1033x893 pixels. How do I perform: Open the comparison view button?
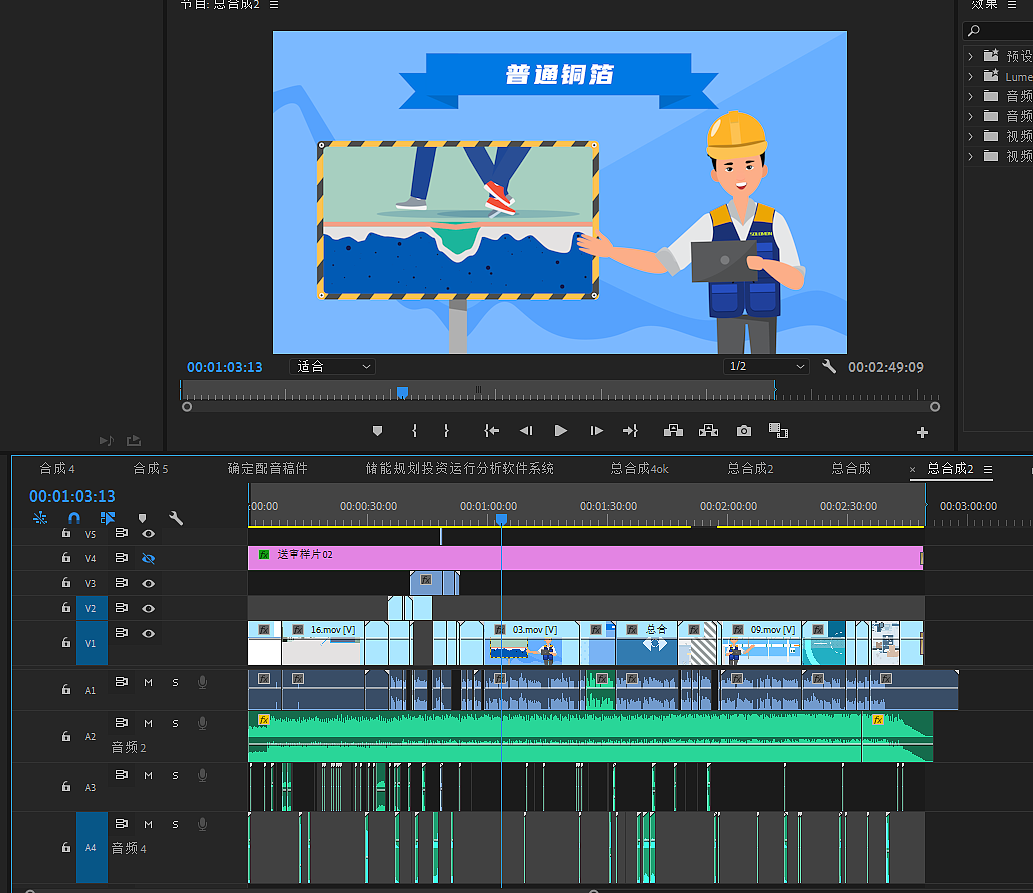click(x=778, y=431)
